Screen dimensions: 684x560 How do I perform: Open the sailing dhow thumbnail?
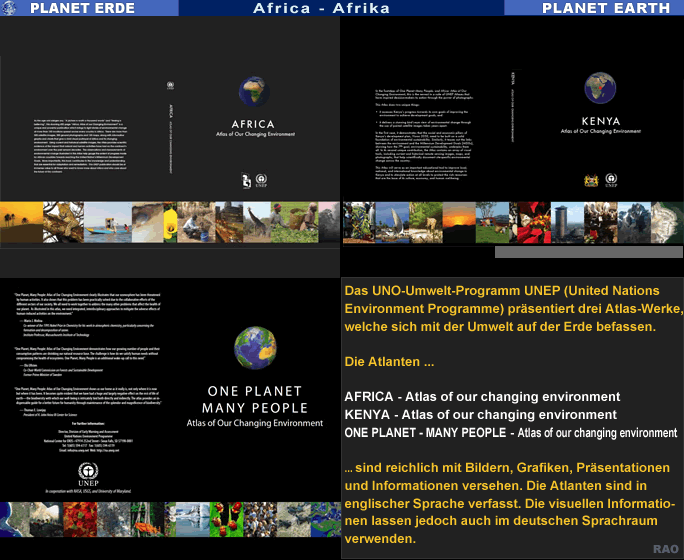[x=392, y=222]
